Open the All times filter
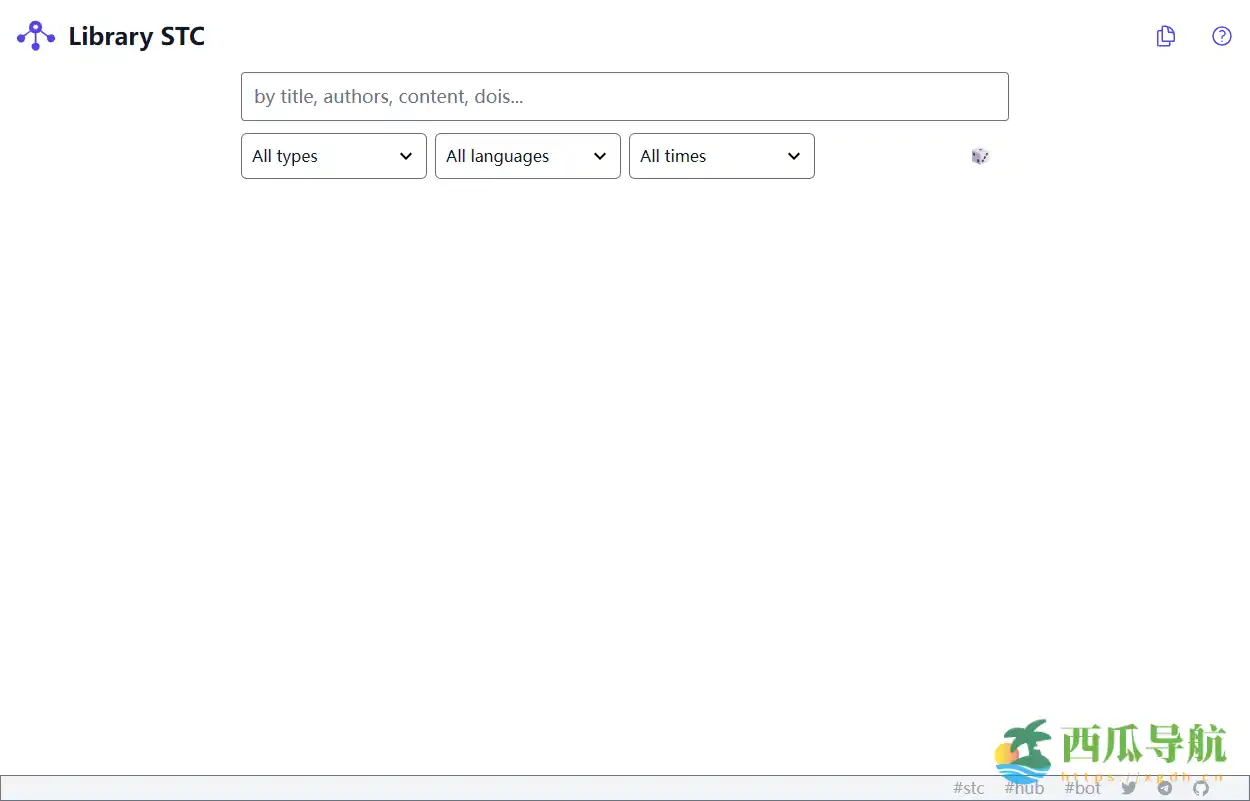 708,156
